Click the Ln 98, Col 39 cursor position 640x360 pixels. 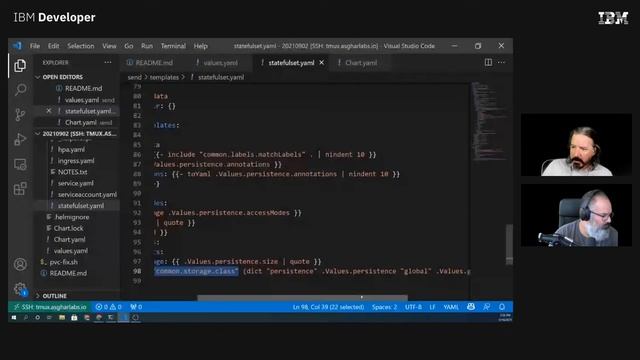tap(328, 307)
